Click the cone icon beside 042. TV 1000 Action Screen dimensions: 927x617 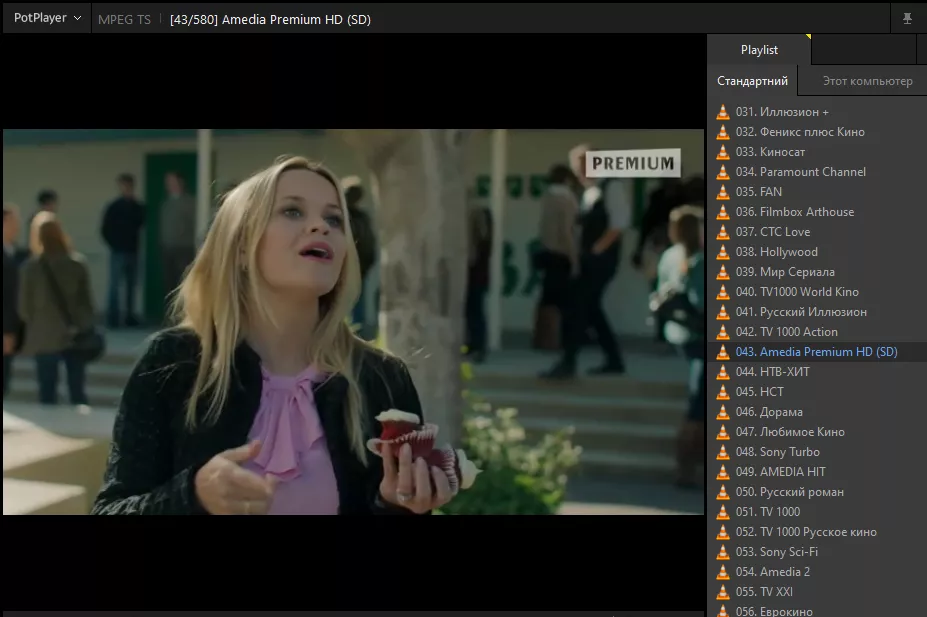click(x=722, y=332)
